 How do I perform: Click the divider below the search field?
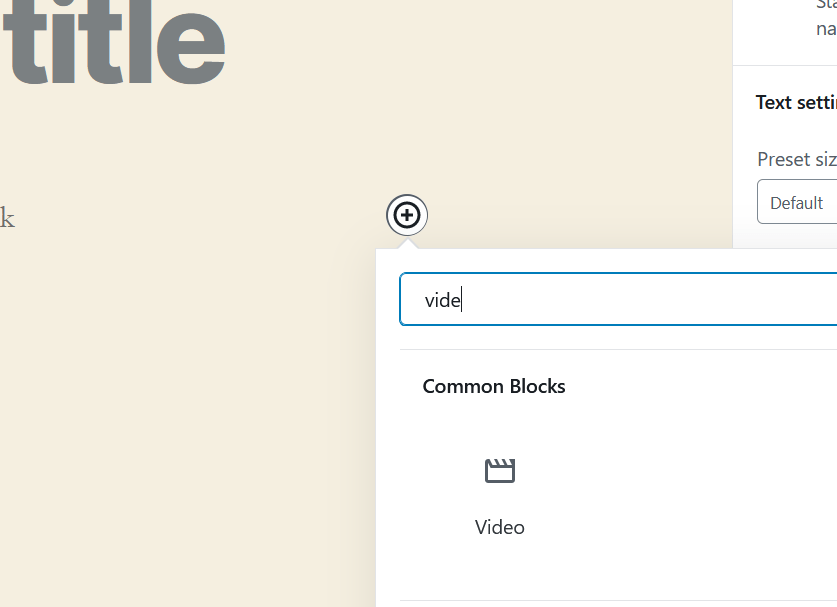[619, 350]
